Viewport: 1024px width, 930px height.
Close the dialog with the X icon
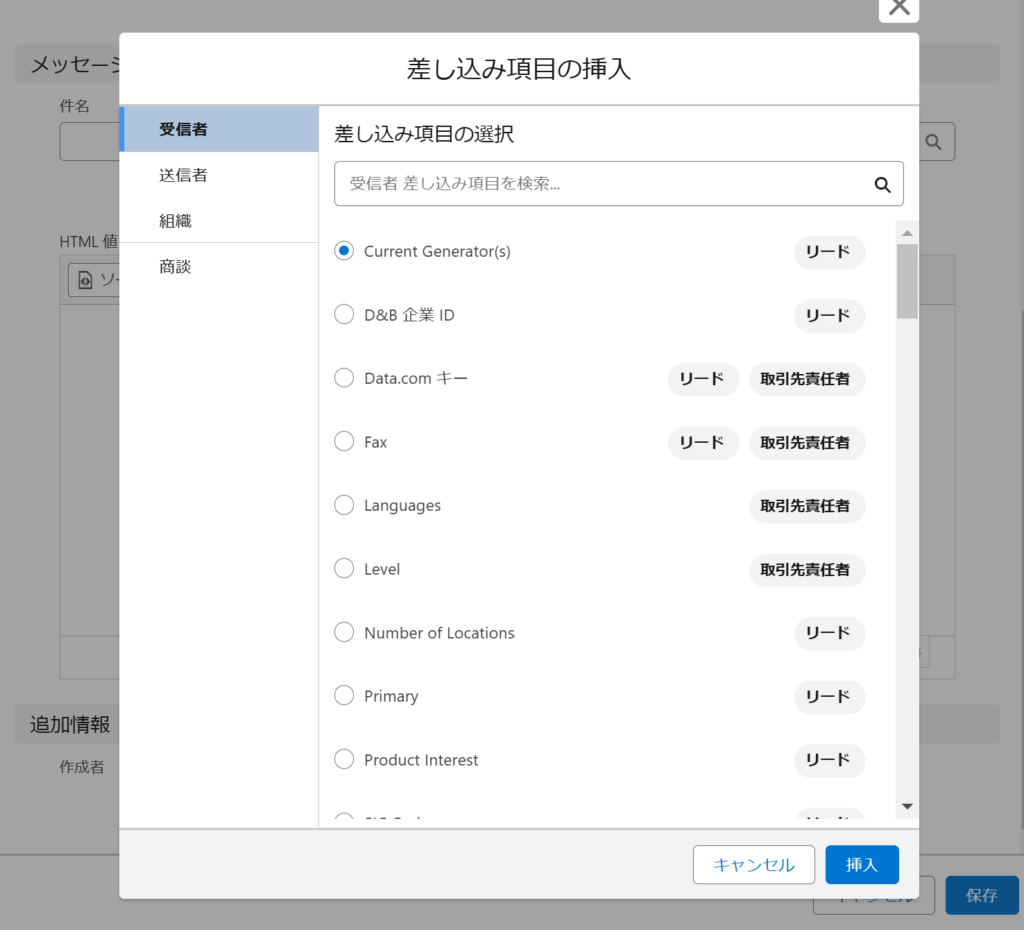(899, 7)
